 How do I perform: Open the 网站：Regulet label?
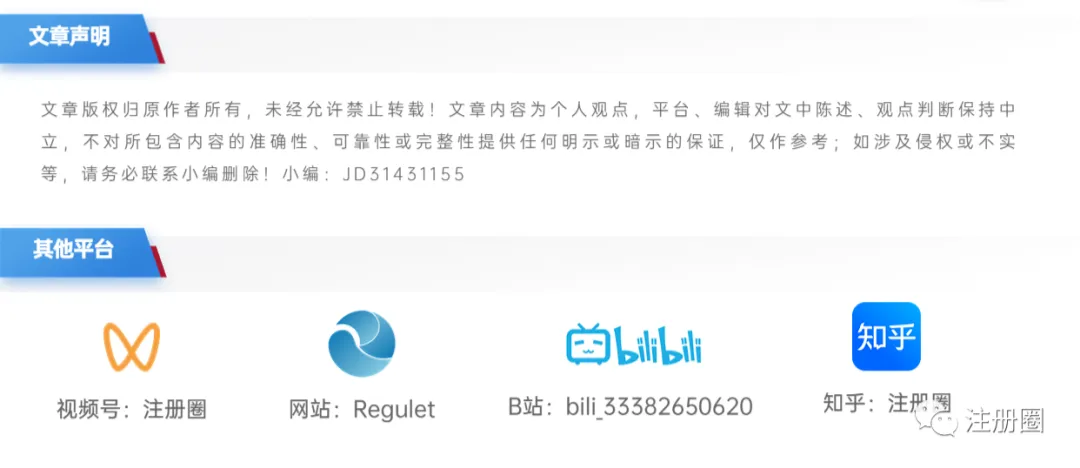tap(362, 409)
